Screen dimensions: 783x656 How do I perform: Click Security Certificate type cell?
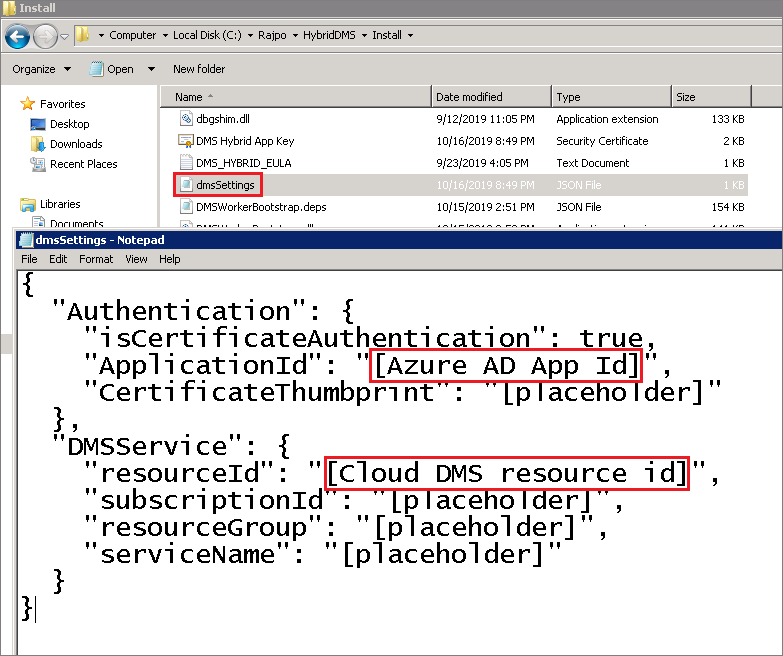click(x=602, y=141)
